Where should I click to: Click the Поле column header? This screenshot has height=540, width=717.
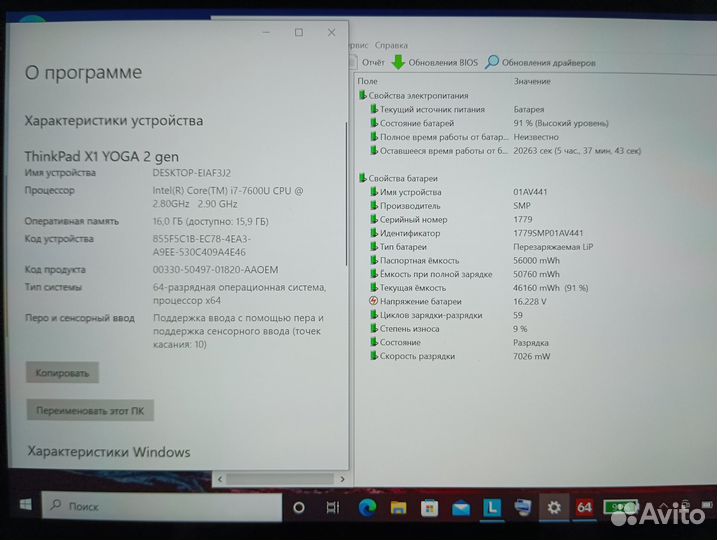tap(367, 81)
